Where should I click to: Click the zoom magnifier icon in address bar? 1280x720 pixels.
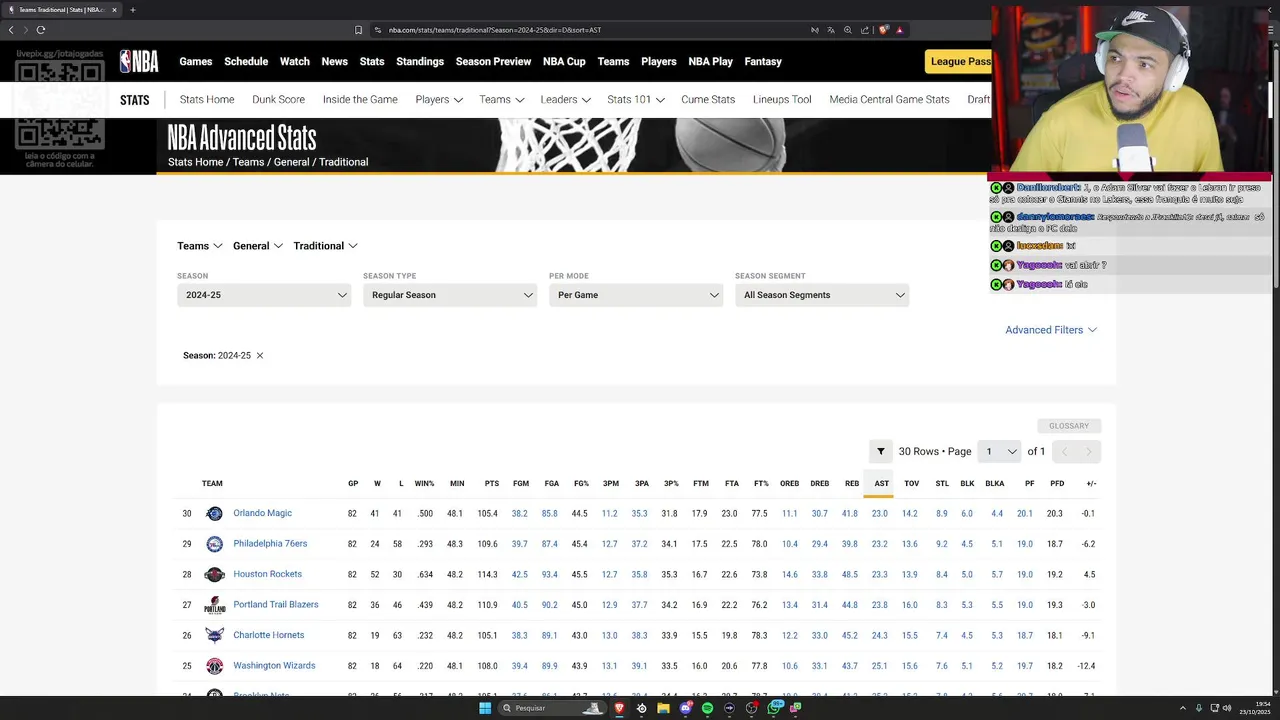pyautogui.click(x=848, y=30)
